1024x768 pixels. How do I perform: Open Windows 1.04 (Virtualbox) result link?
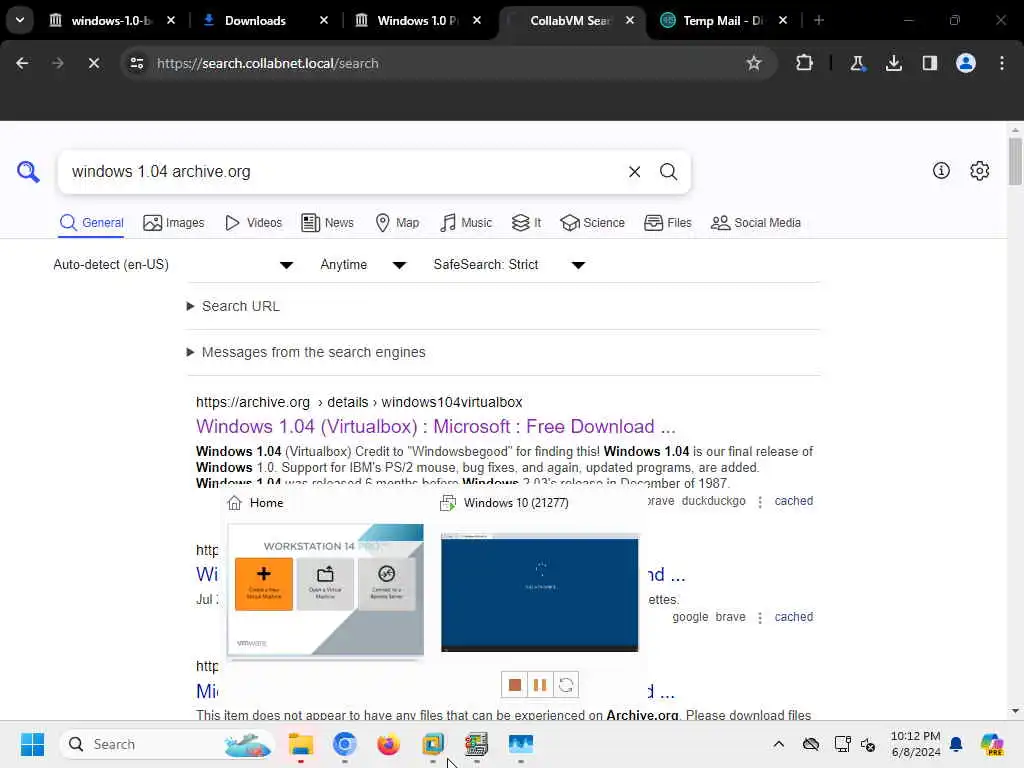tap(436, 426)
